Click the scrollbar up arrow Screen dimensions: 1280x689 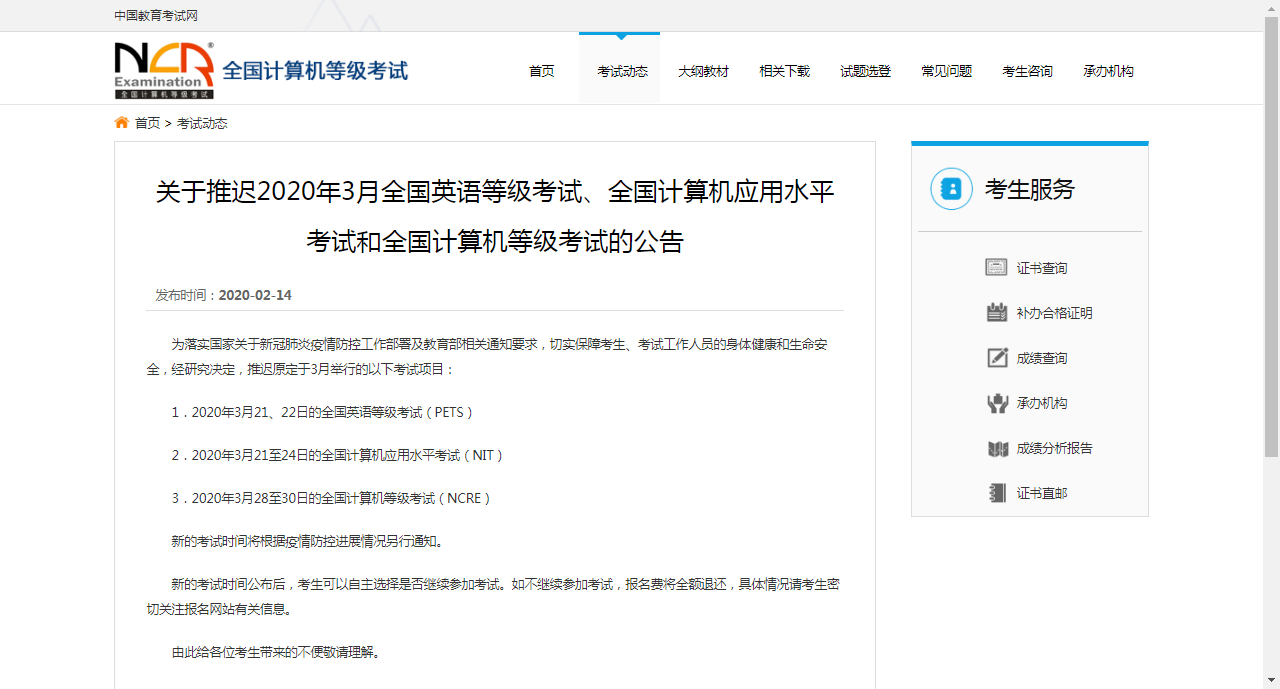pos(1271,7)
